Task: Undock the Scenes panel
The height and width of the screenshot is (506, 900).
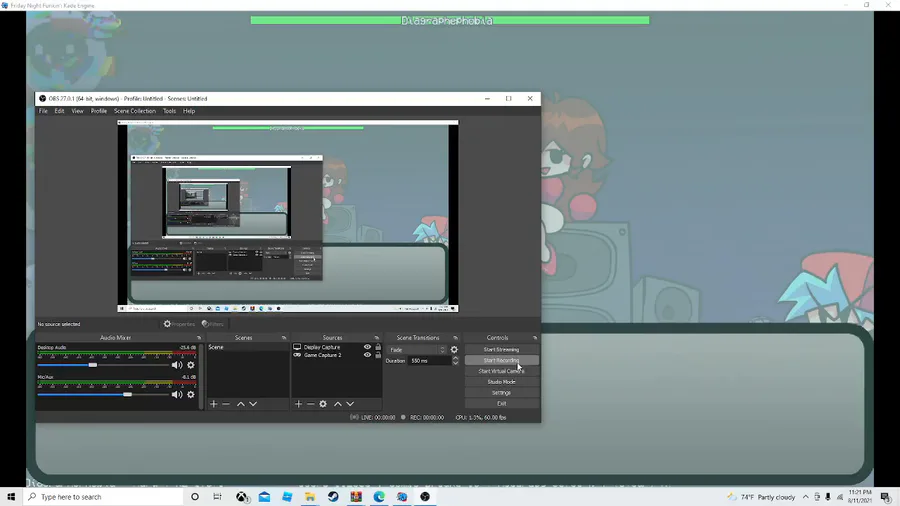Action: click(284, 338)
